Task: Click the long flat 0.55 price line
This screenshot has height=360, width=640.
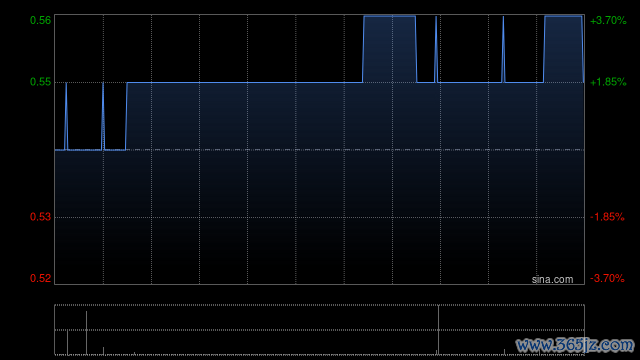Action: (x=245, y=82)
